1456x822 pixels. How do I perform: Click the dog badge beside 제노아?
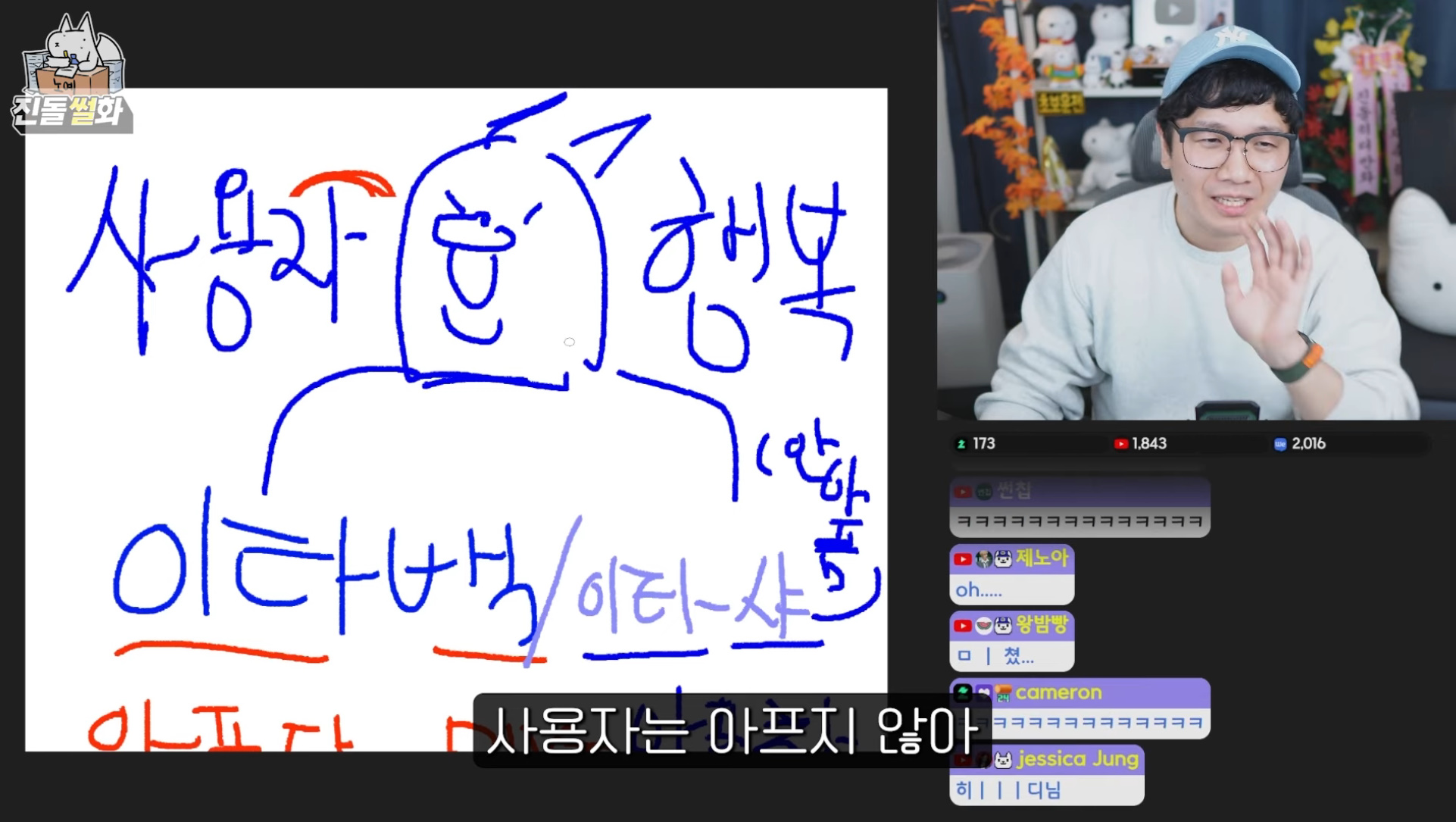click(1003, 559)
